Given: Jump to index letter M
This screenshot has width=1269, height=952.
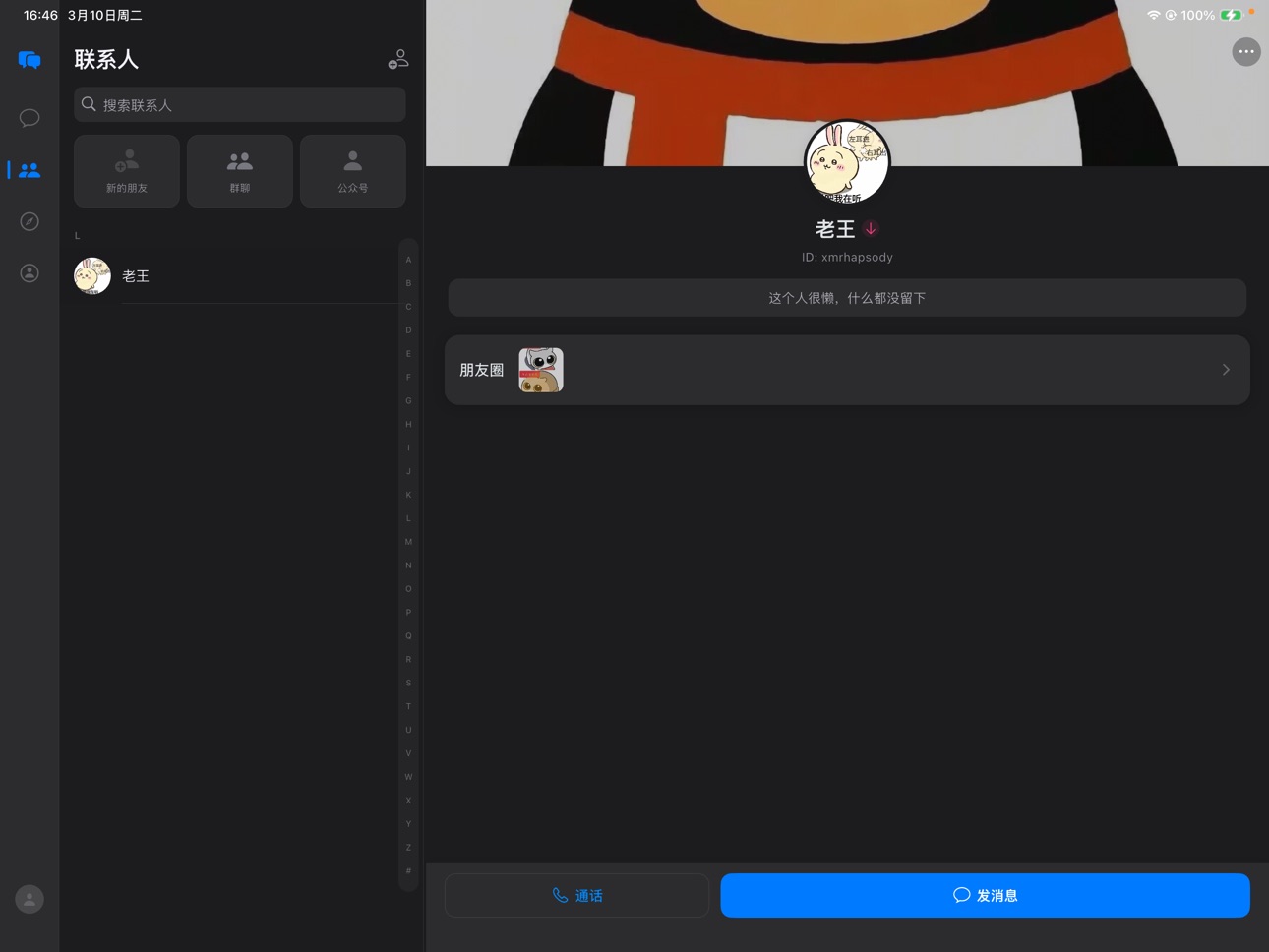Looking at the screenshot, I should tap(408, 542).
